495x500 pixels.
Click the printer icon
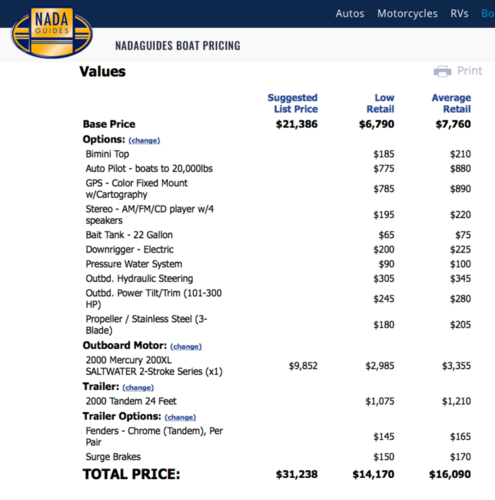(442, 71)
